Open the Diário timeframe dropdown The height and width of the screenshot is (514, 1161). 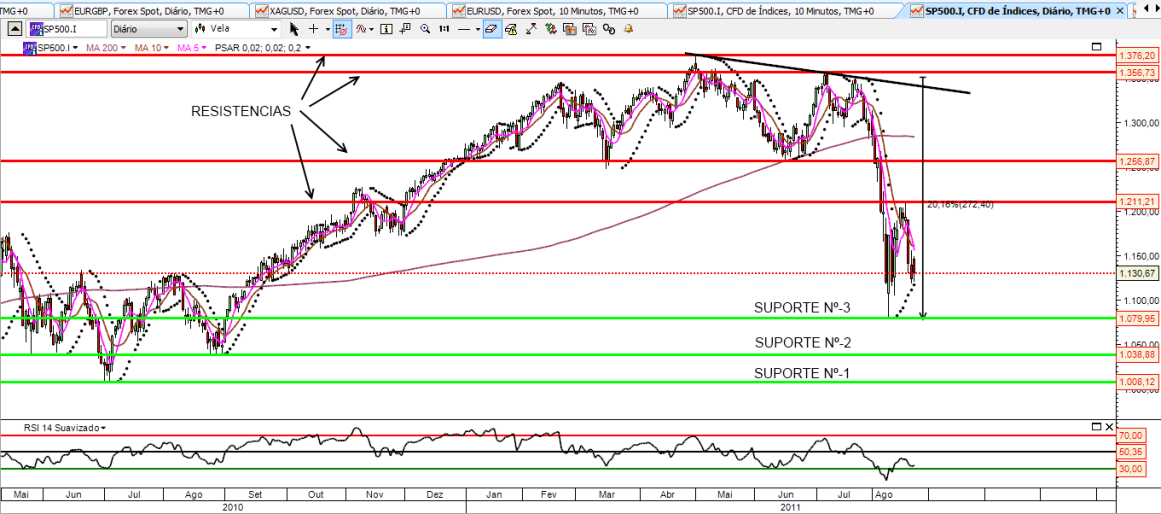coord(149,29)
